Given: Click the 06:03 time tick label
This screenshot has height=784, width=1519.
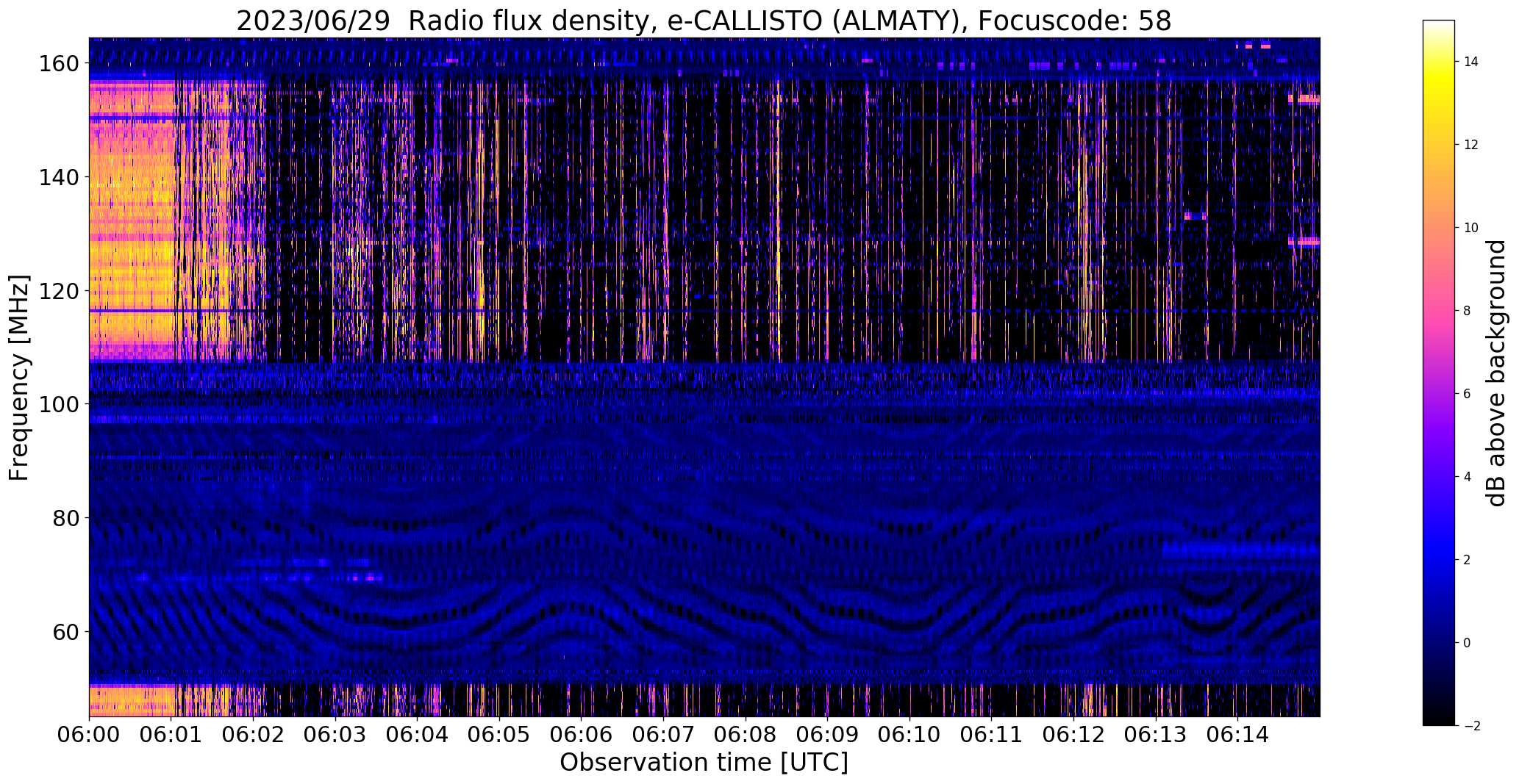Looking at the screenshot, I should tap(335, 734).
